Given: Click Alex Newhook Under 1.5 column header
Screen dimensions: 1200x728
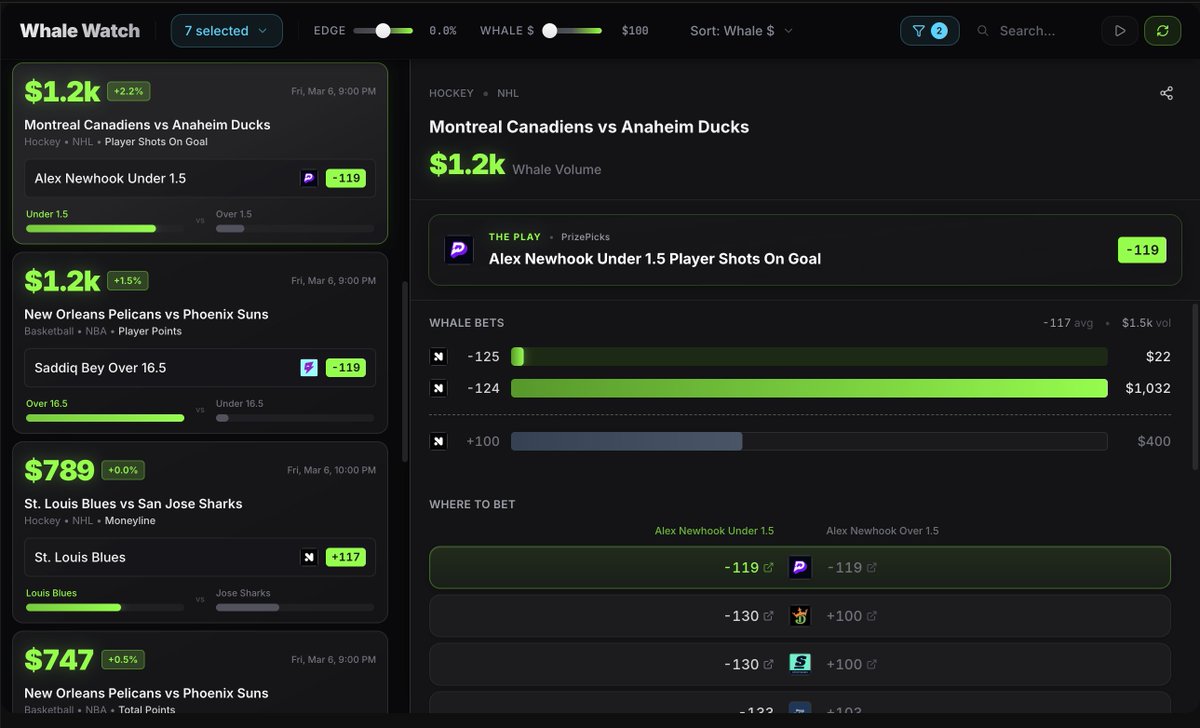Looking at the screenshot, I should point(714,531).
